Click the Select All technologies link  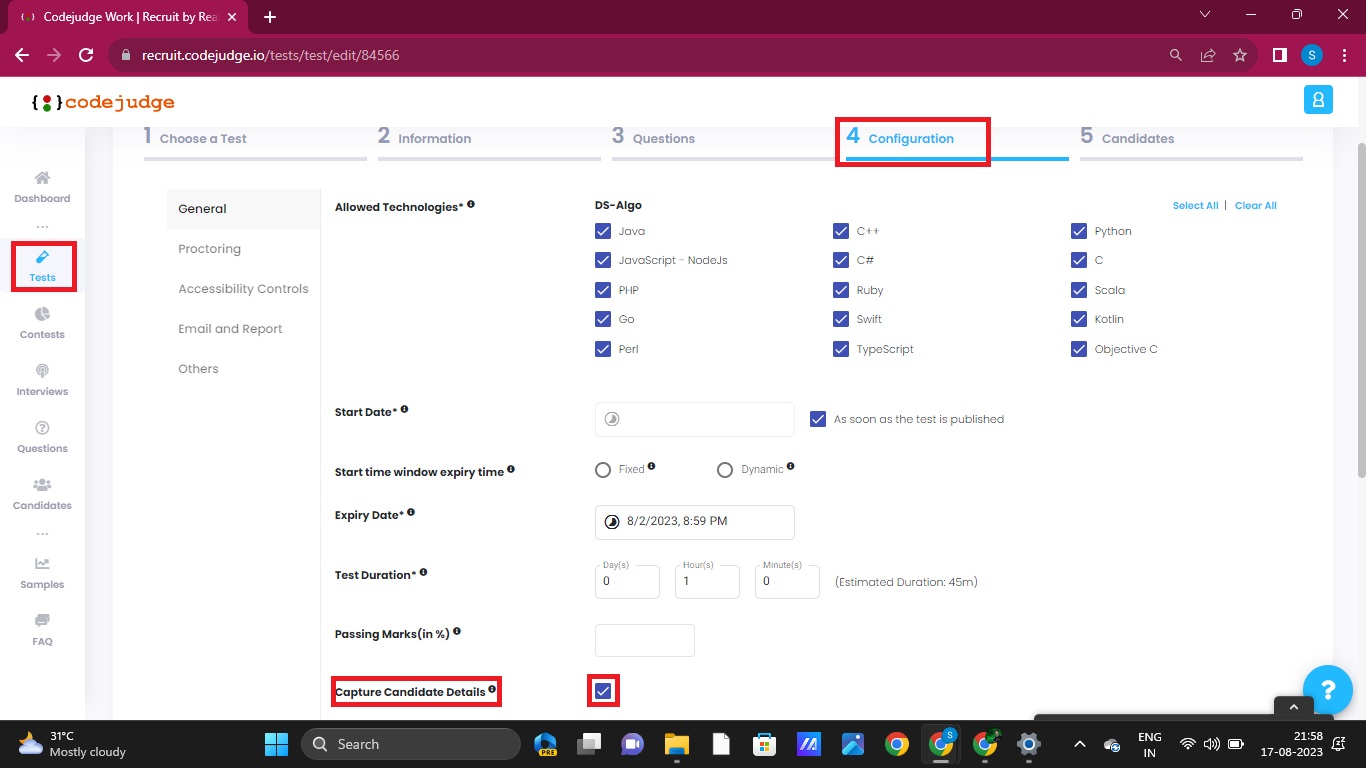(x=1195, y=205)
